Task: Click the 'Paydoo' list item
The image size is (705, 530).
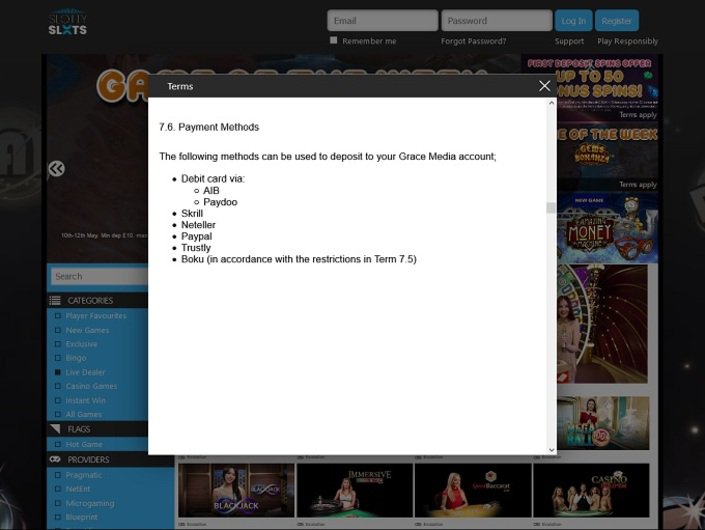Action: click(220, 202)
